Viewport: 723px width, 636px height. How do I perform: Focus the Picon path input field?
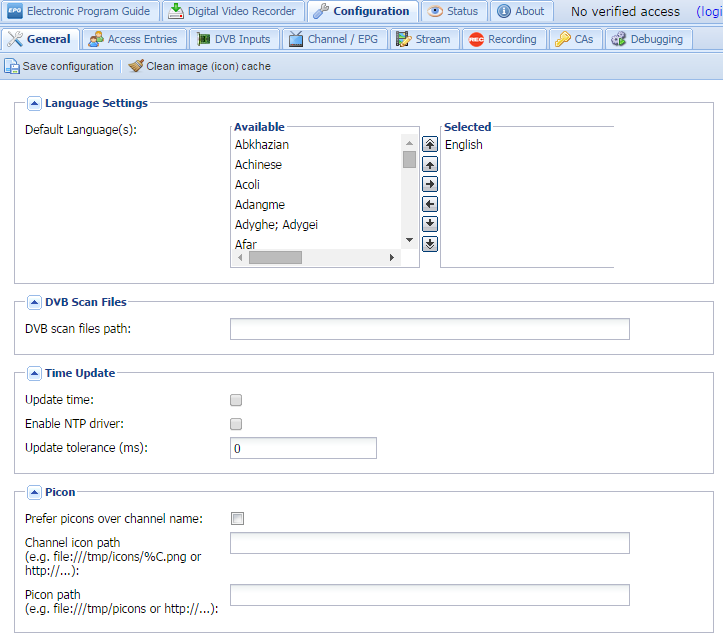(430, 595)
